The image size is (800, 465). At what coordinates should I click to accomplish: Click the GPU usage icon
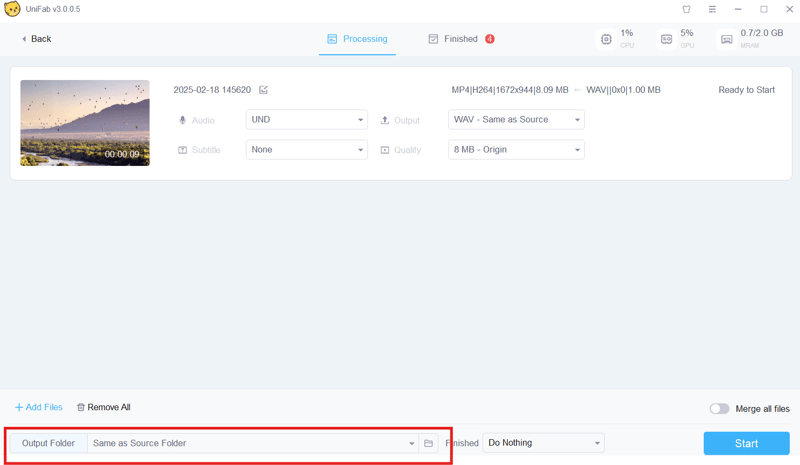tap(666, 39)
